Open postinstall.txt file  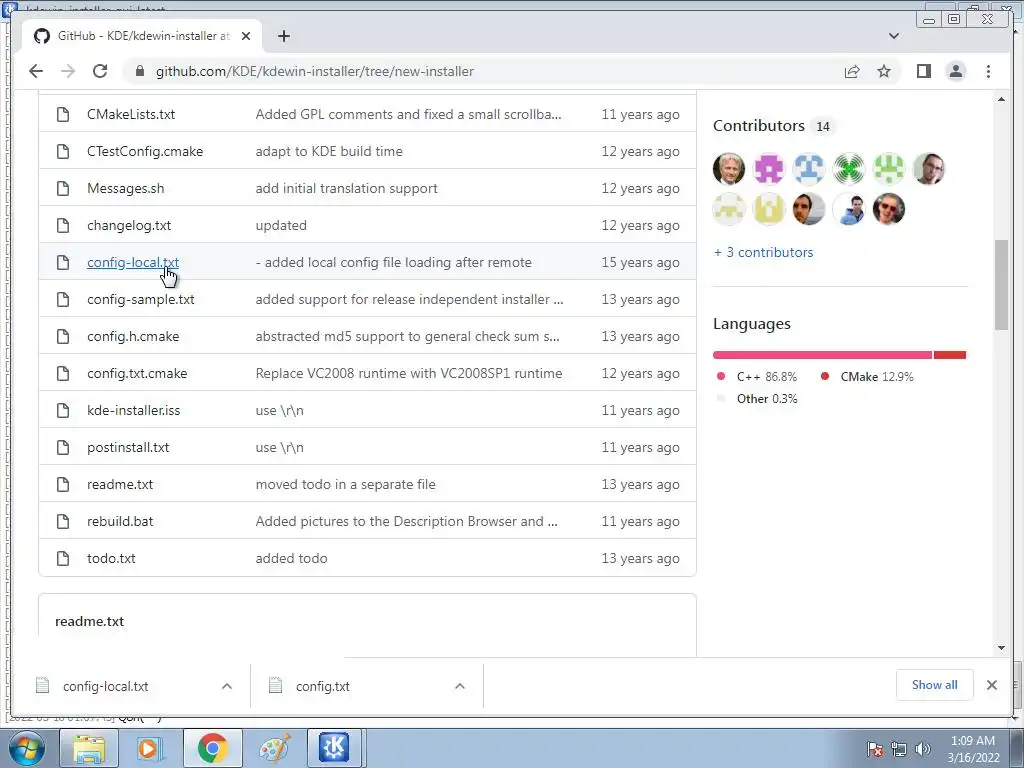coord(128,447)
